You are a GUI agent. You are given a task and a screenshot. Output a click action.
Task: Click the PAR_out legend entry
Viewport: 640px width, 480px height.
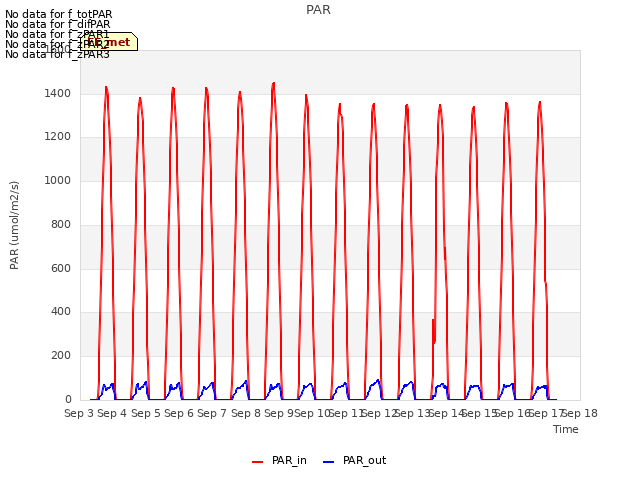(x=354, y=460)
